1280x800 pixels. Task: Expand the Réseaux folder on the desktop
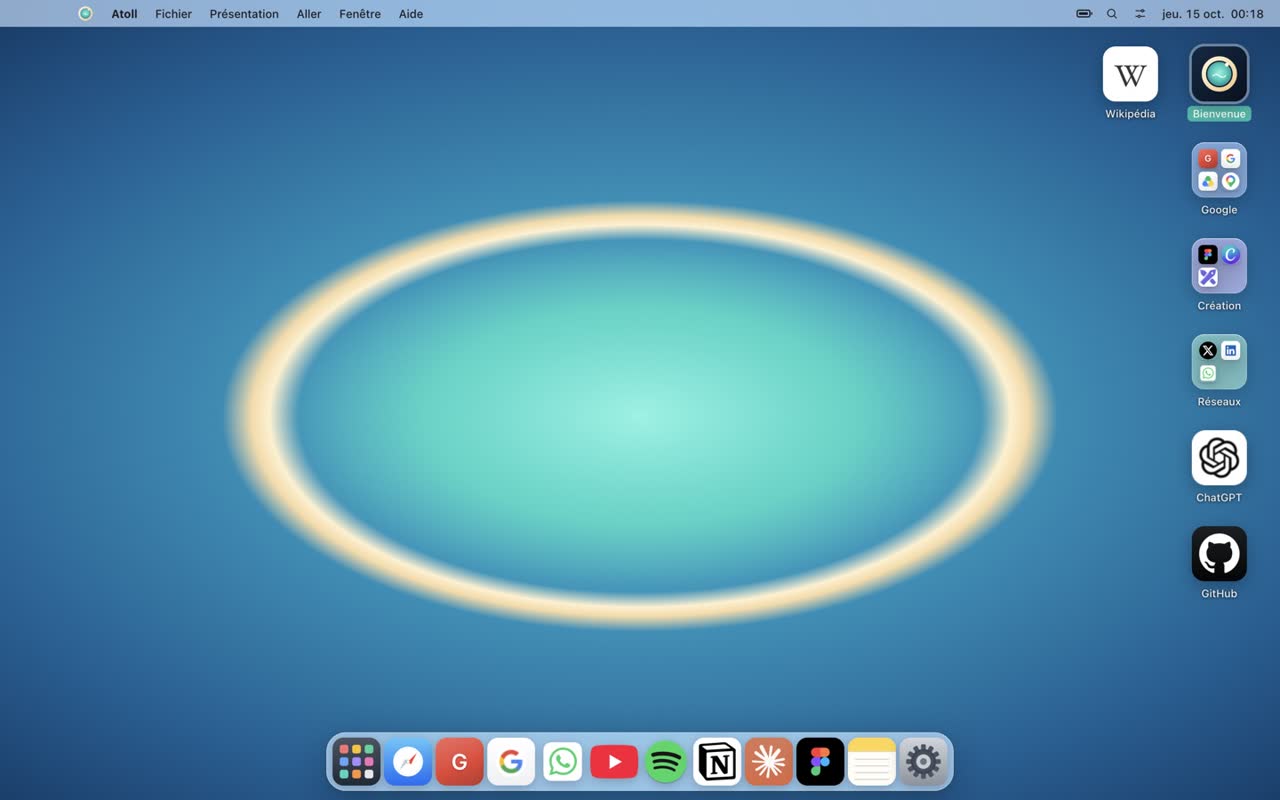click(x=1219, y=362)
